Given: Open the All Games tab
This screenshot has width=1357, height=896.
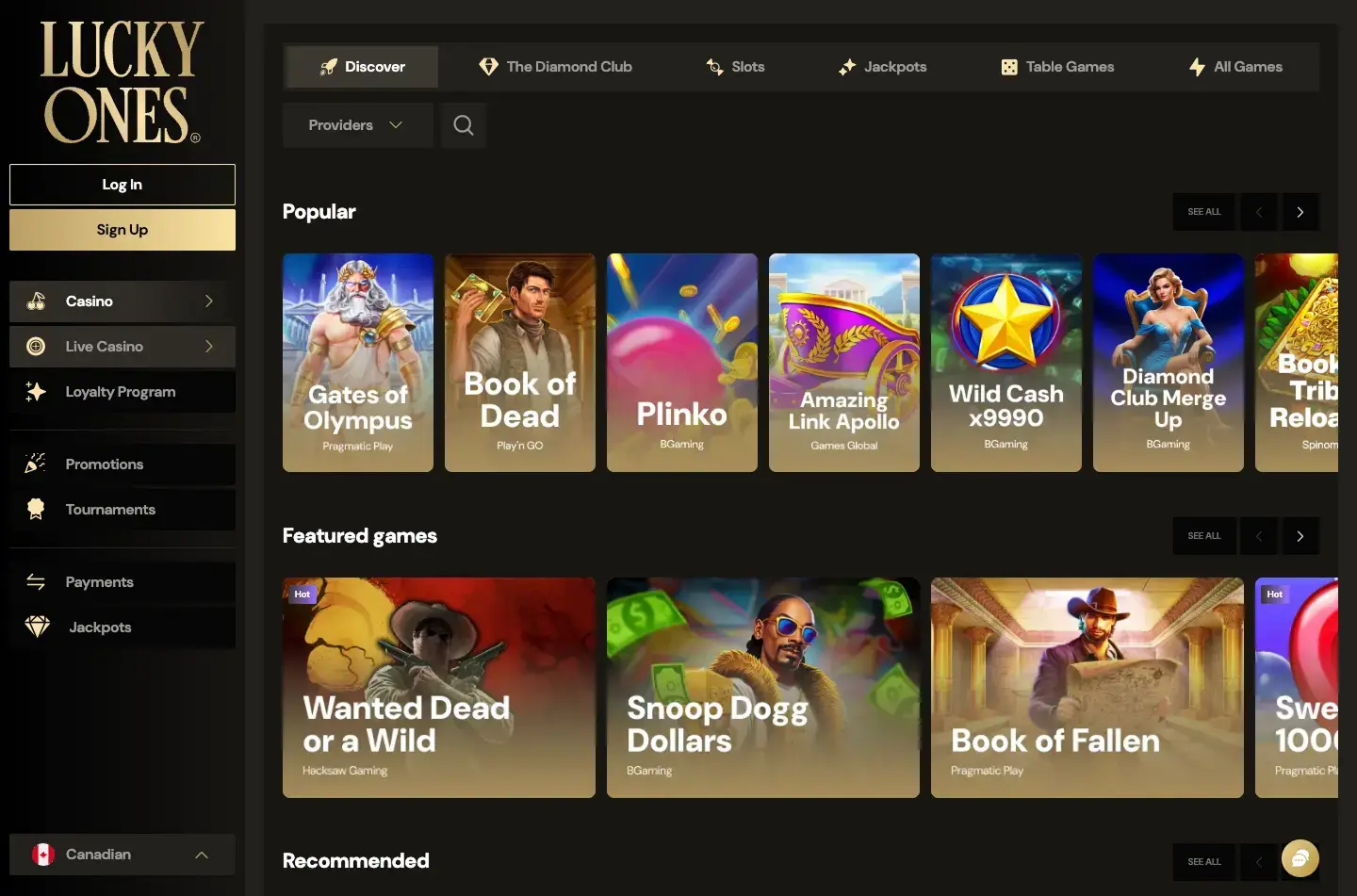Looking at the screenshot, I should coord(1234,66).
